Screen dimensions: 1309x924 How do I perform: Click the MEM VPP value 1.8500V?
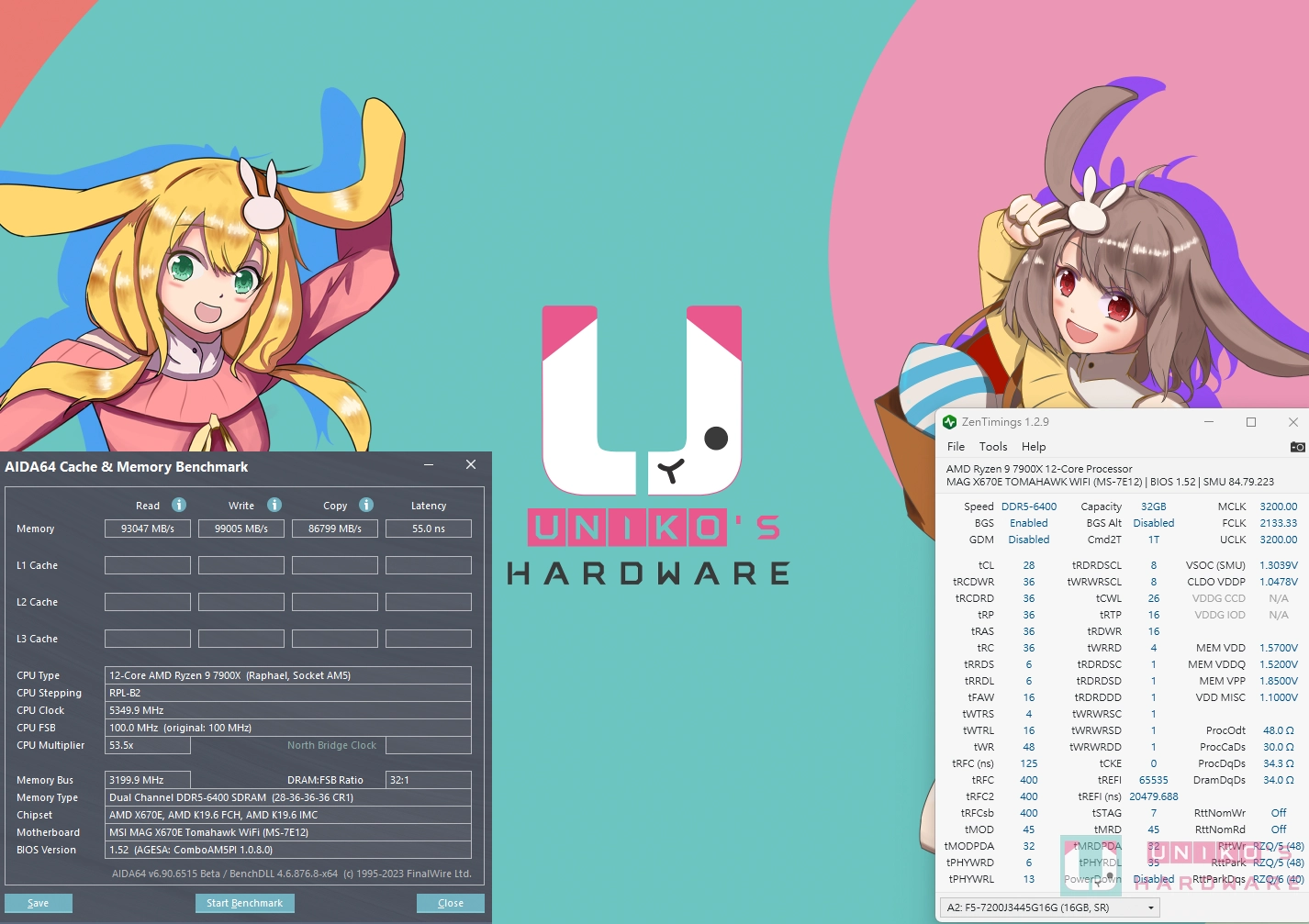tap(1279, 681)
